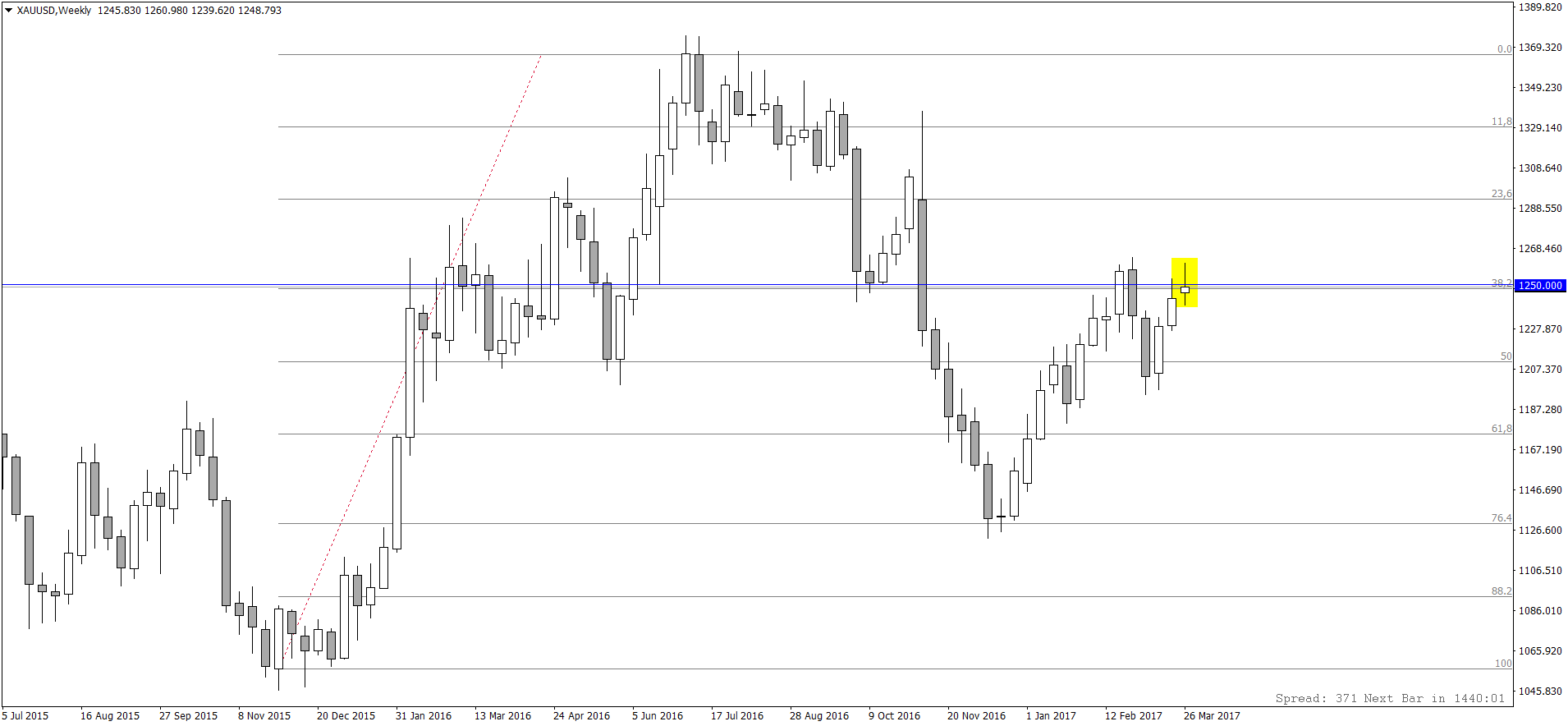Click the 100 Fibonacci level label
This screenshot has height=726, width=1568.
(1503, 664)
